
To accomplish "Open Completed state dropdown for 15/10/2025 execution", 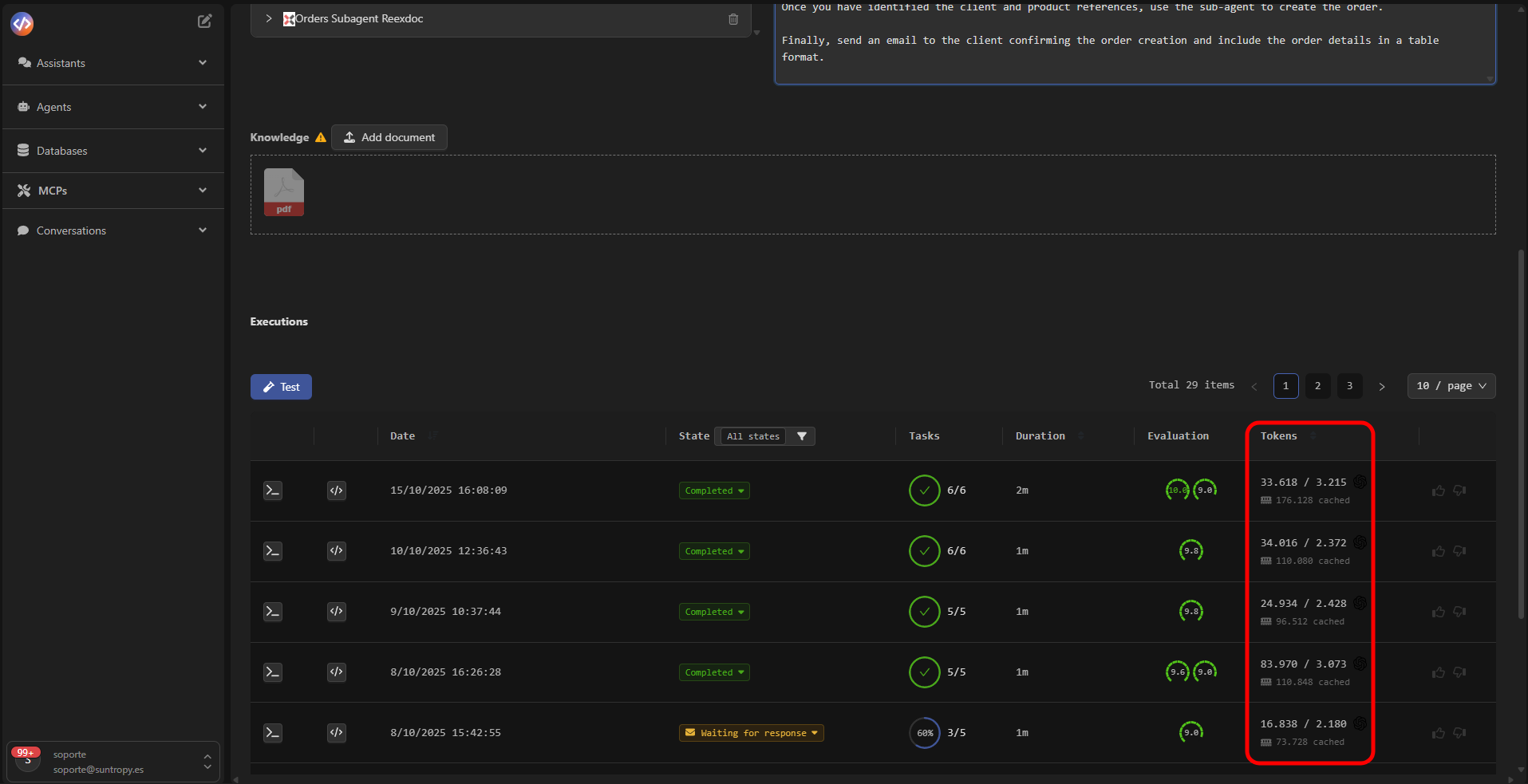I will 714,490.
